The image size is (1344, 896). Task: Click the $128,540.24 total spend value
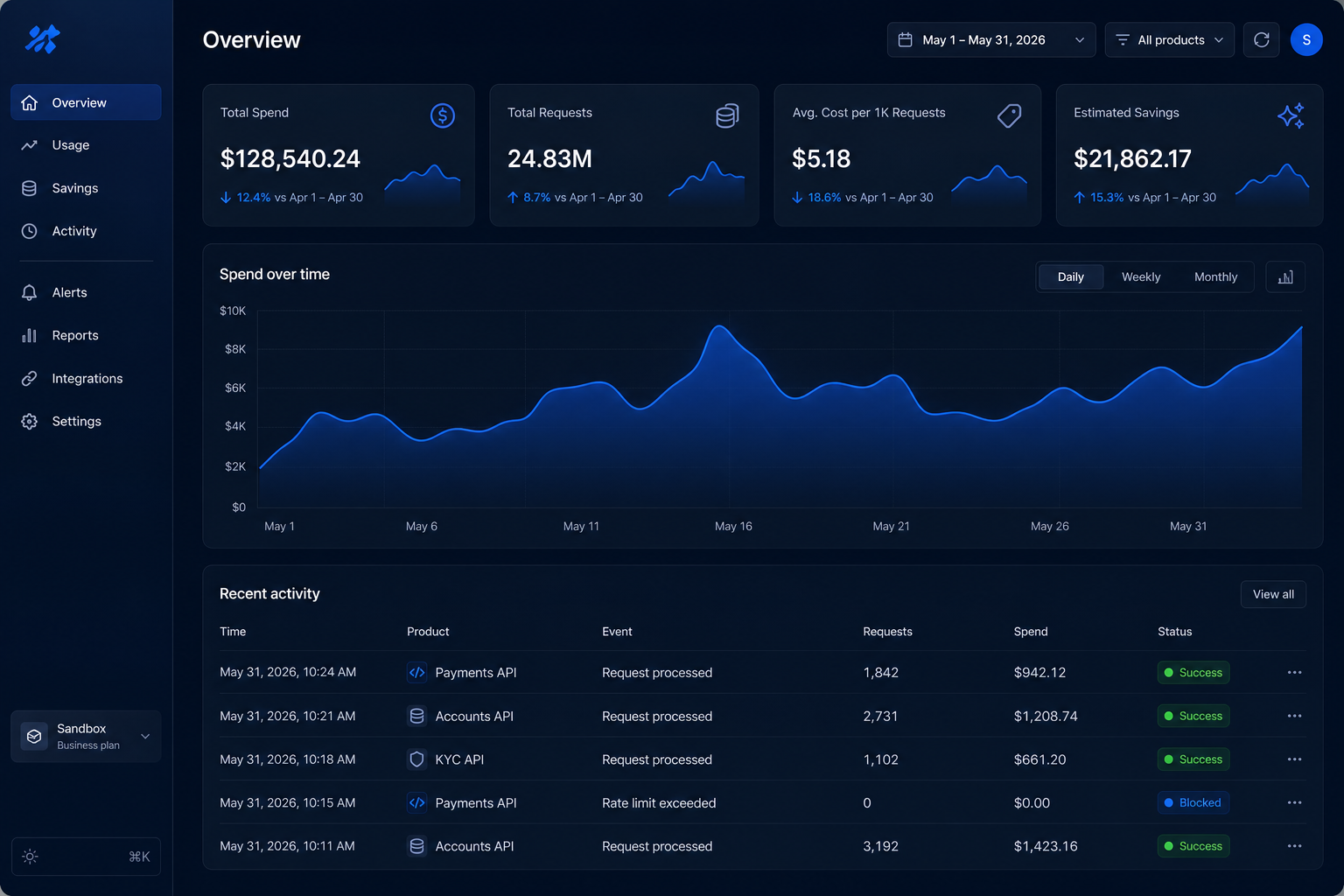pos(290,158)
